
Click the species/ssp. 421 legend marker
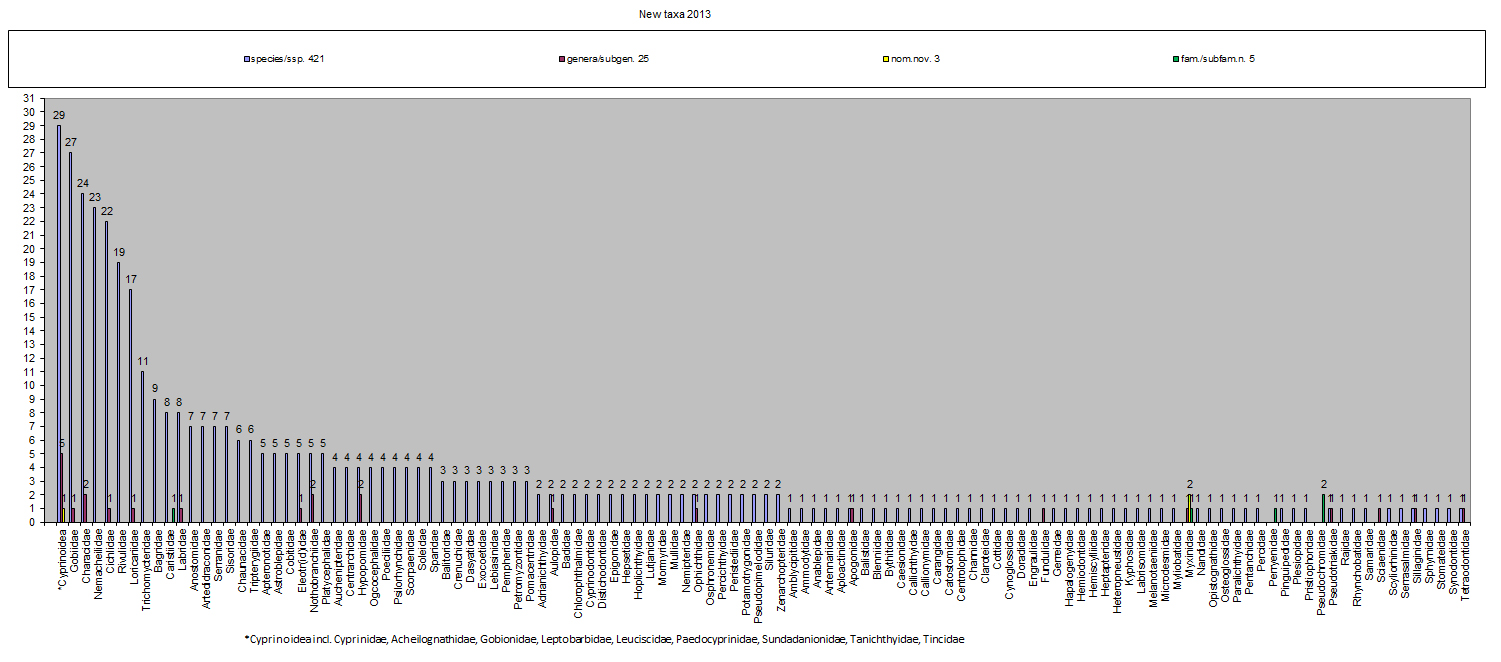pyautogui.click(x=246, y=59)
